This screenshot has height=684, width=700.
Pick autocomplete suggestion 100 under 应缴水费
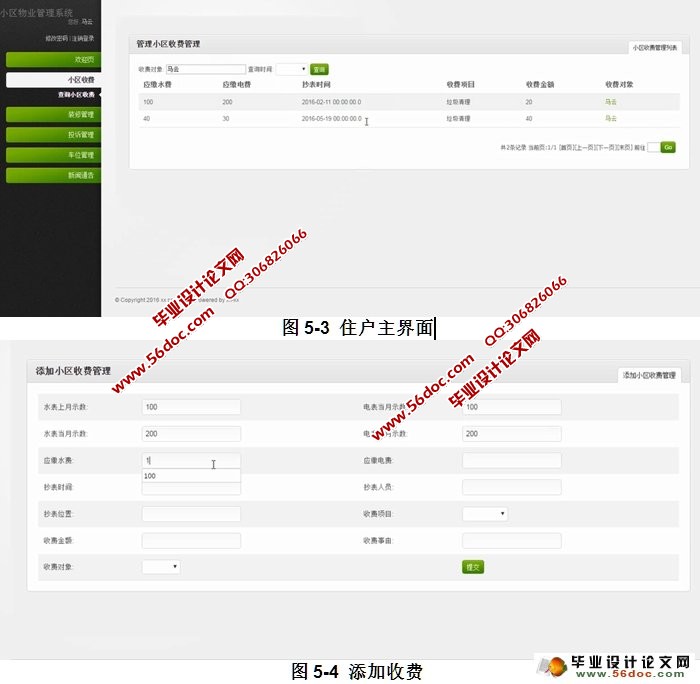click(191, 476)
